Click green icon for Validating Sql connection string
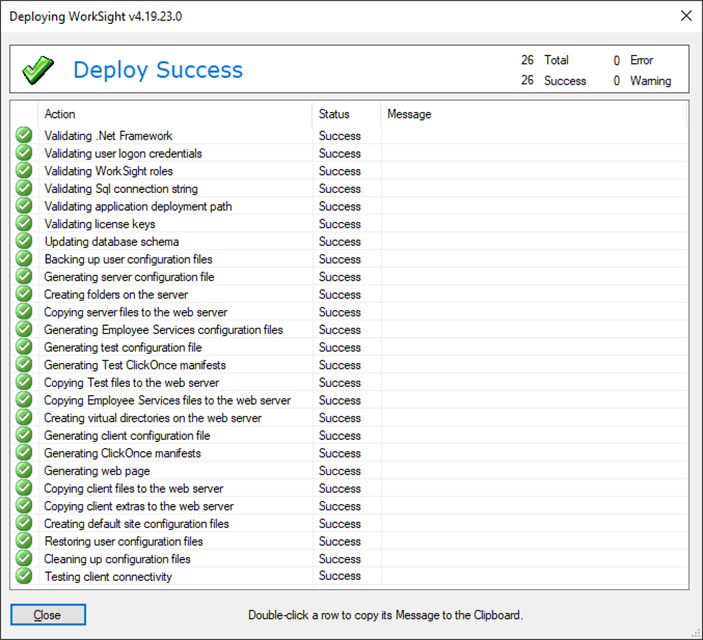This screenshot has width=703, height=640. click(x=24, y=189)
